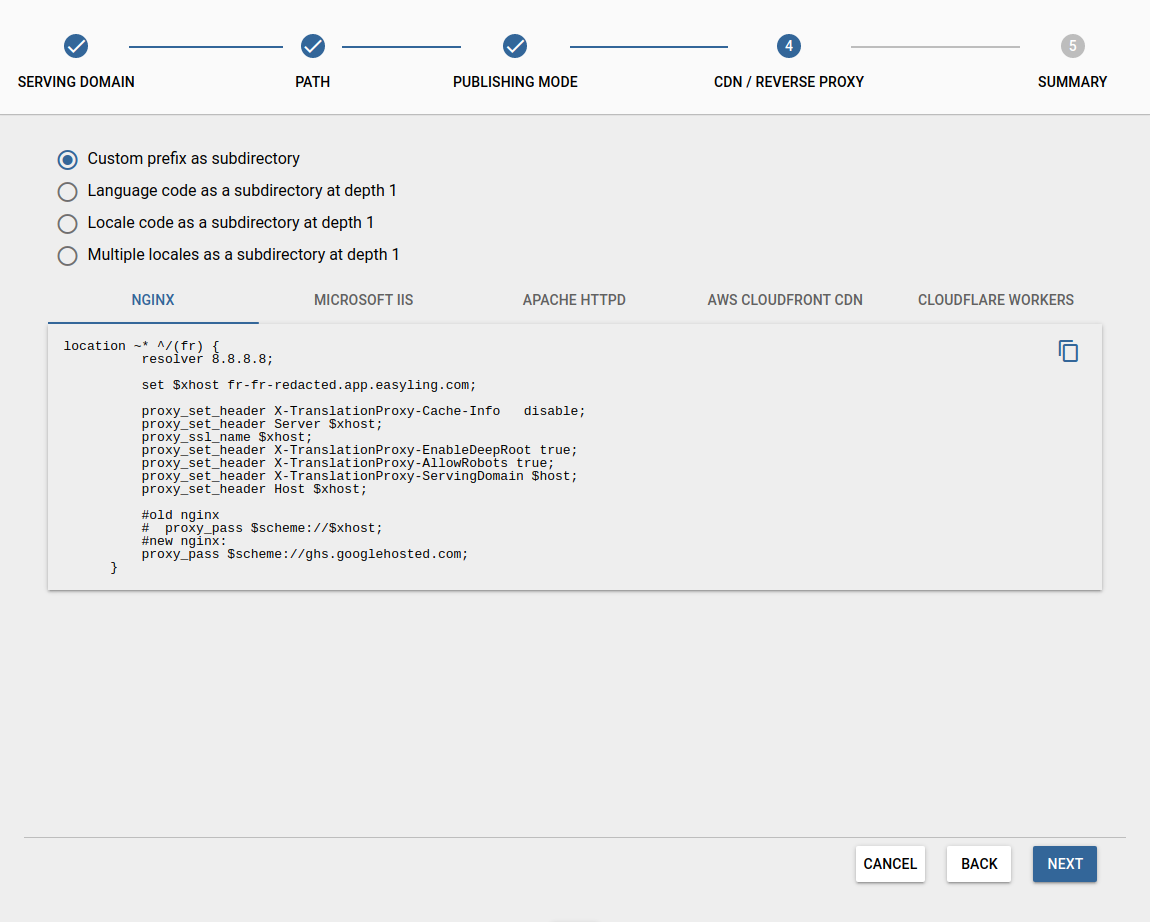Click the PATH step label

coord(312,82)
